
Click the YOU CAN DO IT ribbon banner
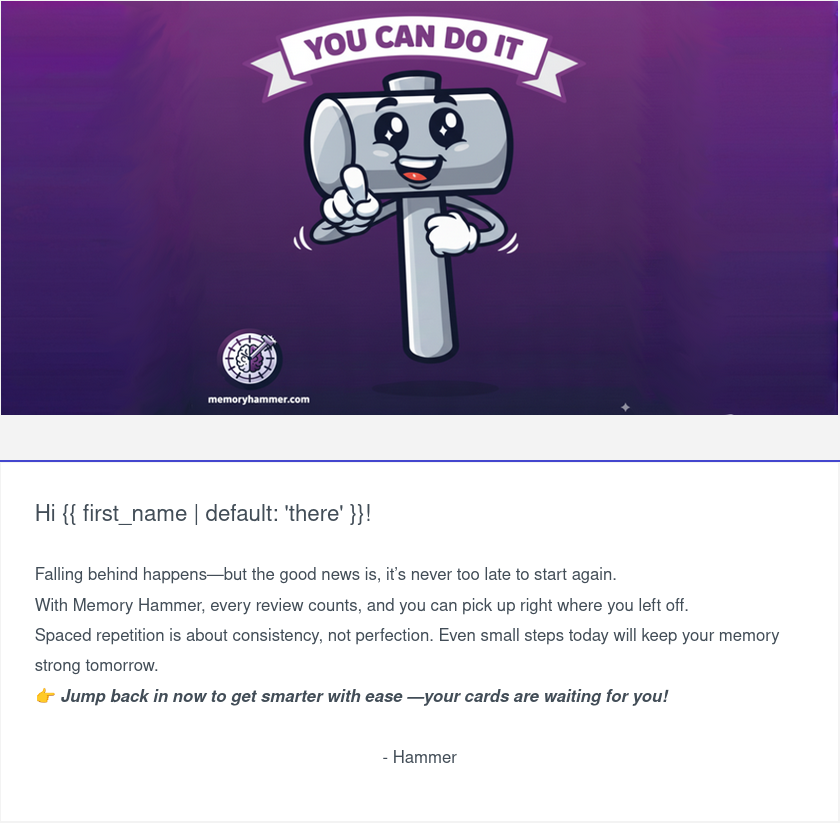point(414,56)
